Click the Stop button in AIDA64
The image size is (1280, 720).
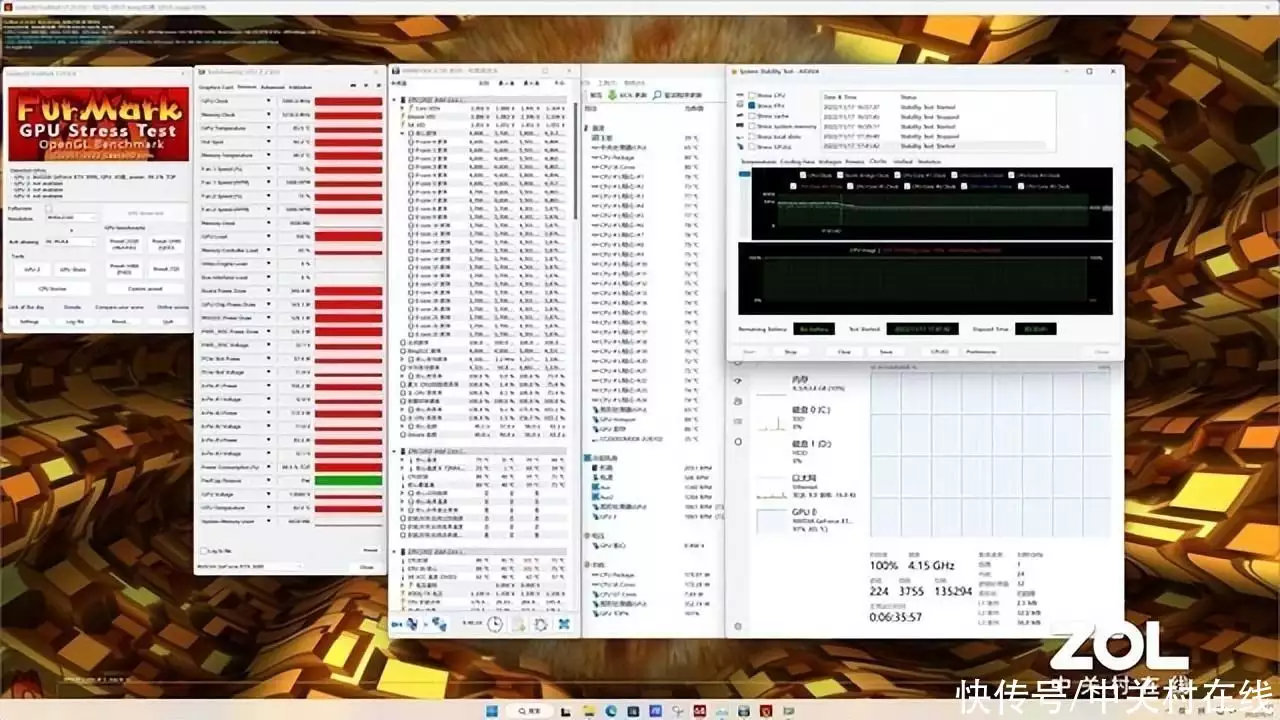pos(790,352)
